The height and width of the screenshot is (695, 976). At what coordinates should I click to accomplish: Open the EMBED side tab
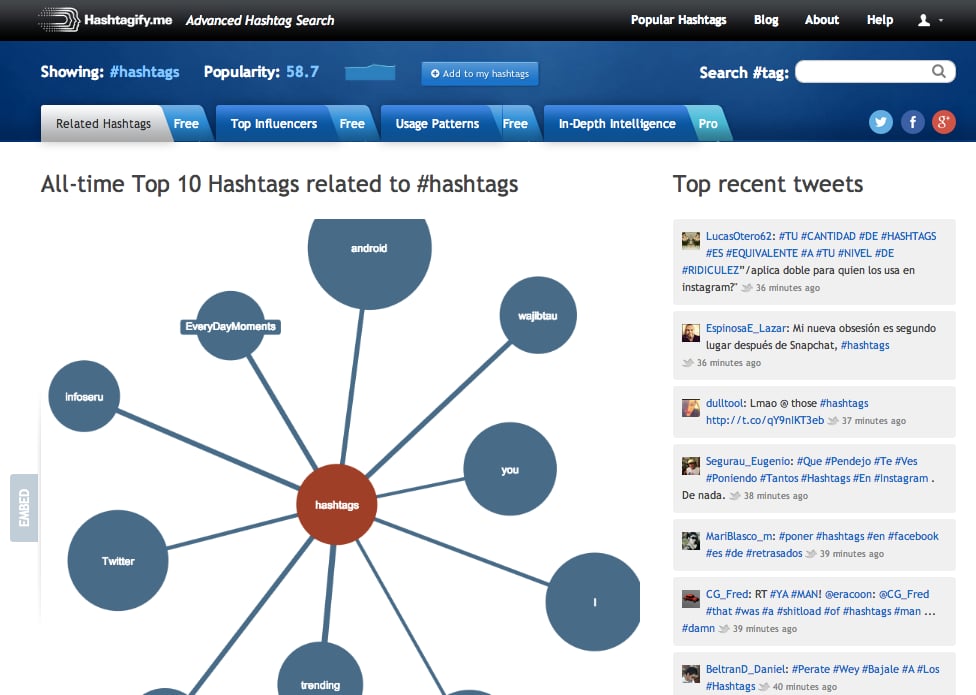click(24, 508)
